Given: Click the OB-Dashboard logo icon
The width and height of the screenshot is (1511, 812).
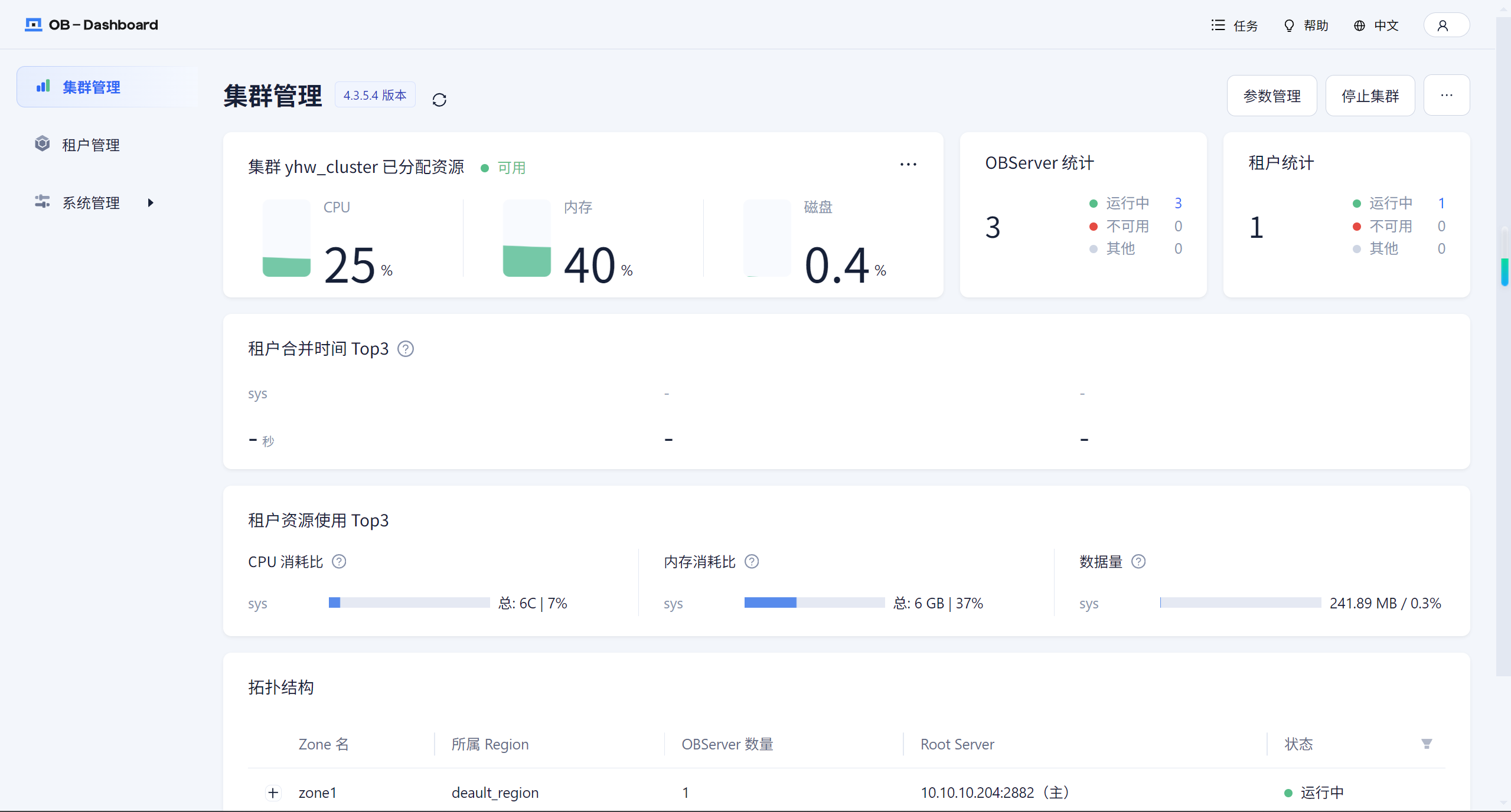Looking at the screenshot, I should pyautogui.click(x=33, y=25).
